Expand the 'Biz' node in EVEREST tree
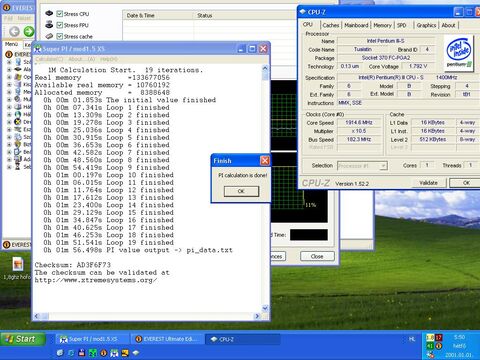The image size is (480, 360). [9, 144]
